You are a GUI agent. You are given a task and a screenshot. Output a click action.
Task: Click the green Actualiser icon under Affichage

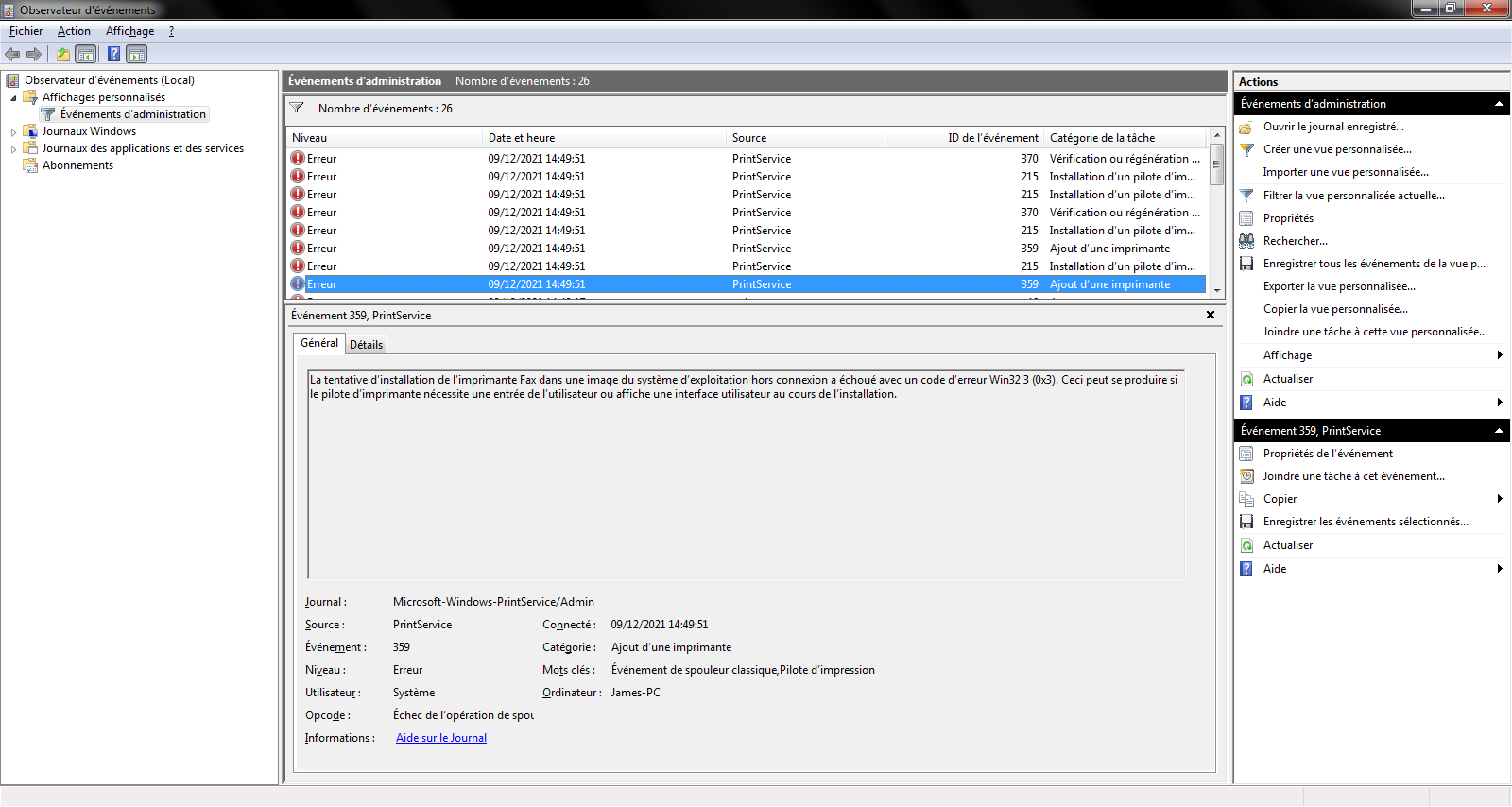click(1246, 379)
